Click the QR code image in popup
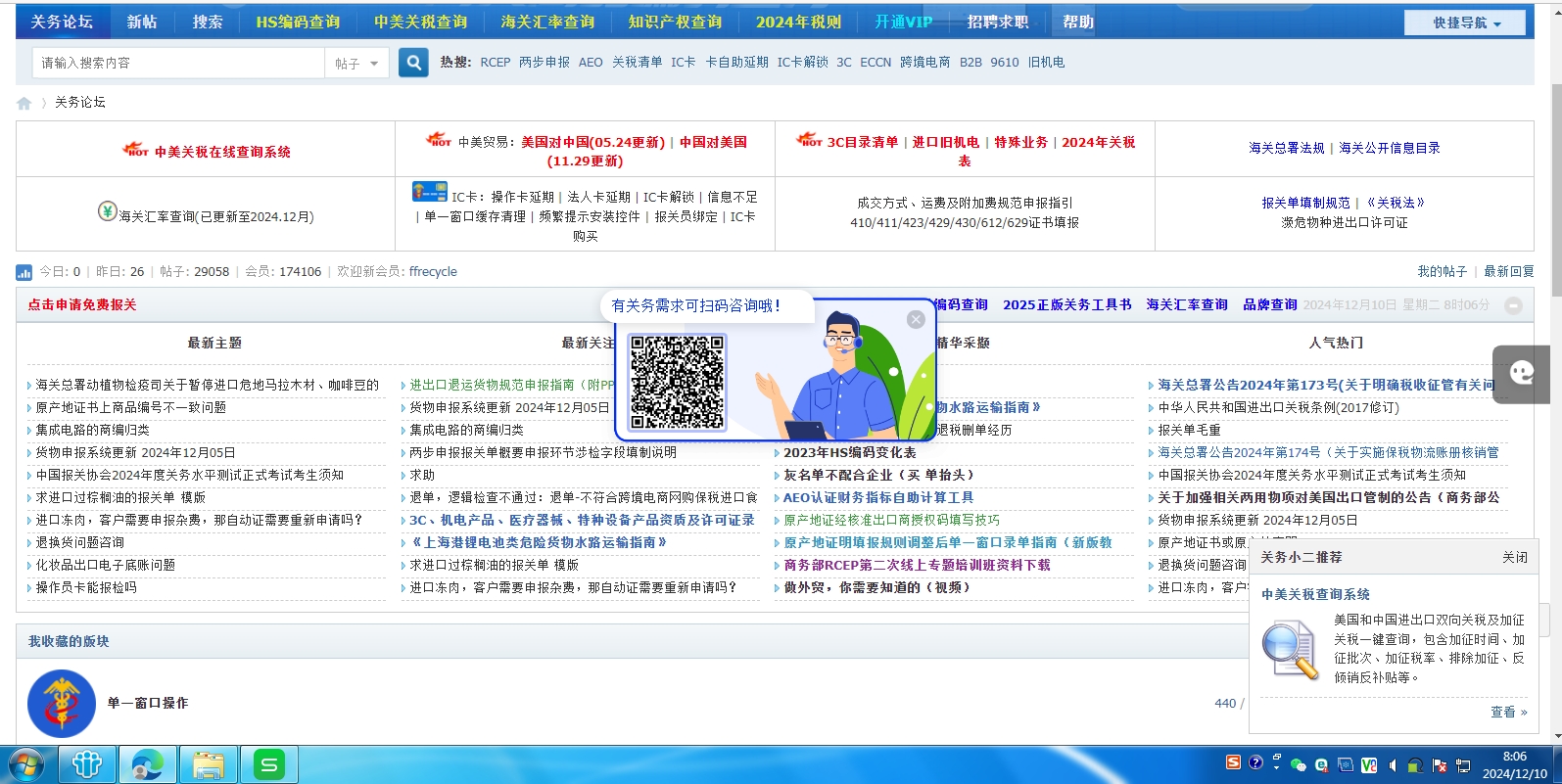This screenshot has width=1562, height=784. (677, 382)
